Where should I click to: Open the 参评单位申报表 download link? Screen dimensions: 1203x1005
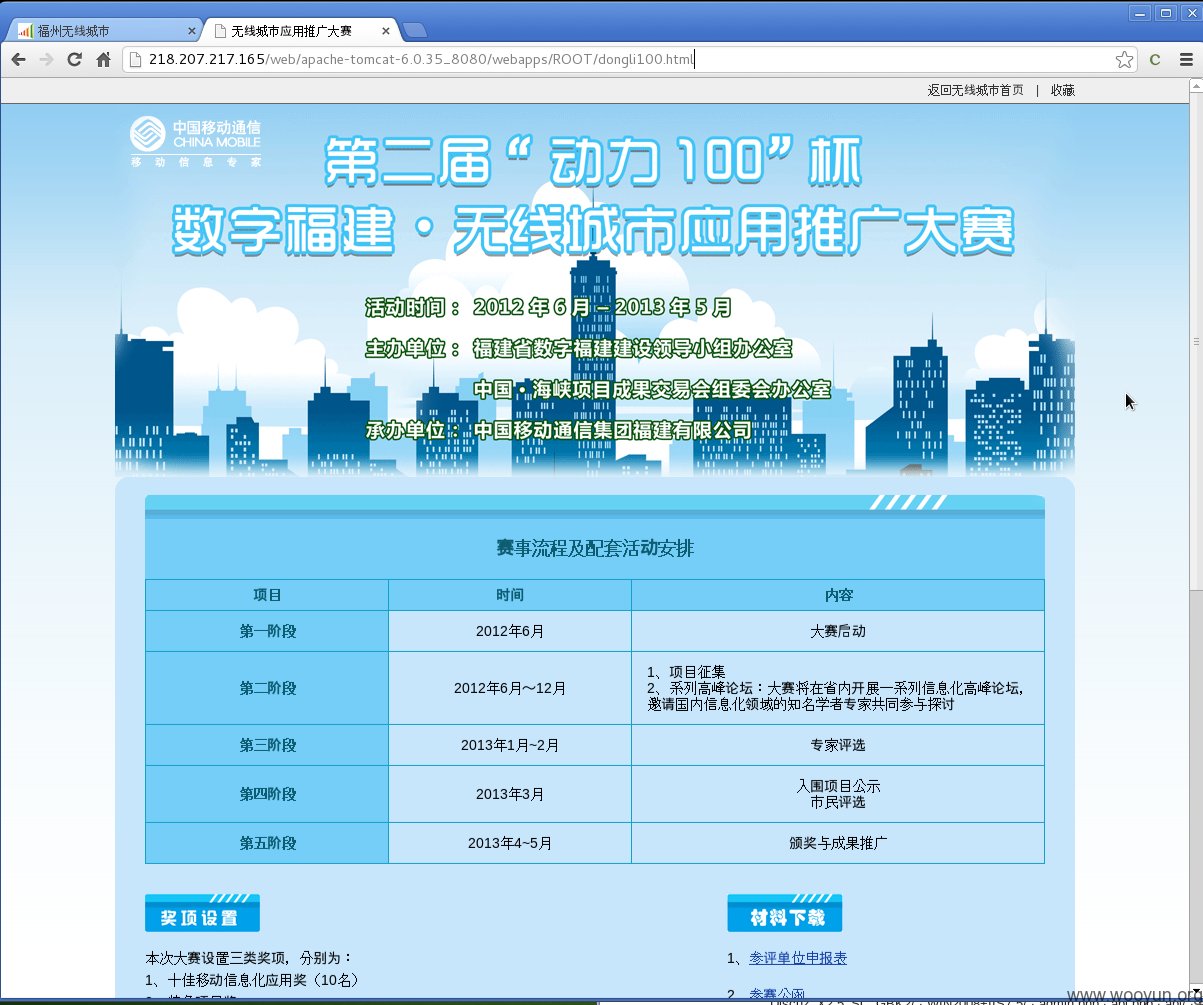[798, 958]
